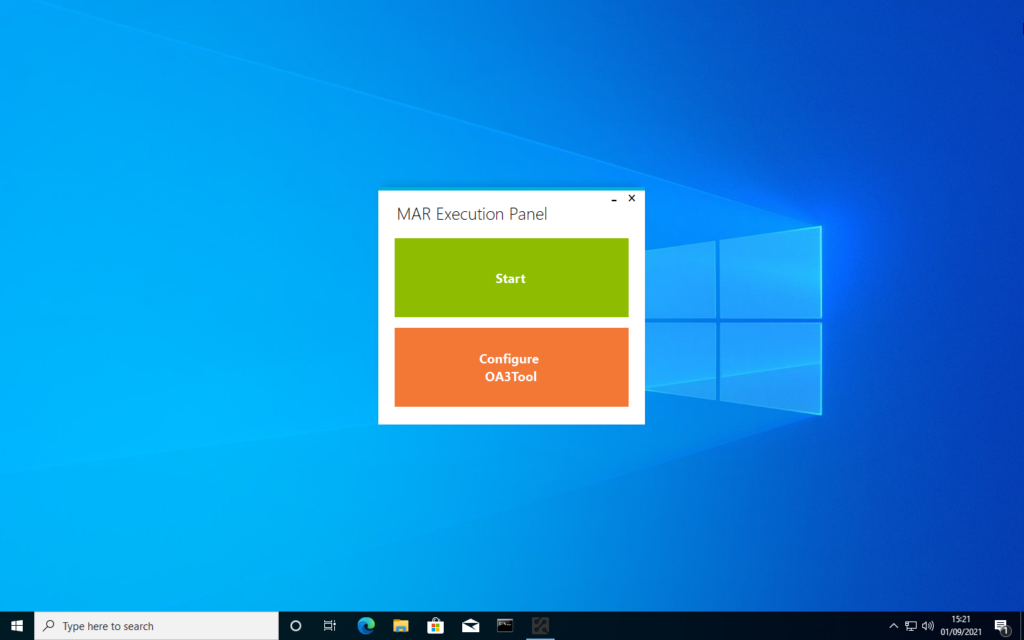Close the MAR Execution Panel window
The width and height of the screenshot is (1024, 640).
tap(632, 198)
